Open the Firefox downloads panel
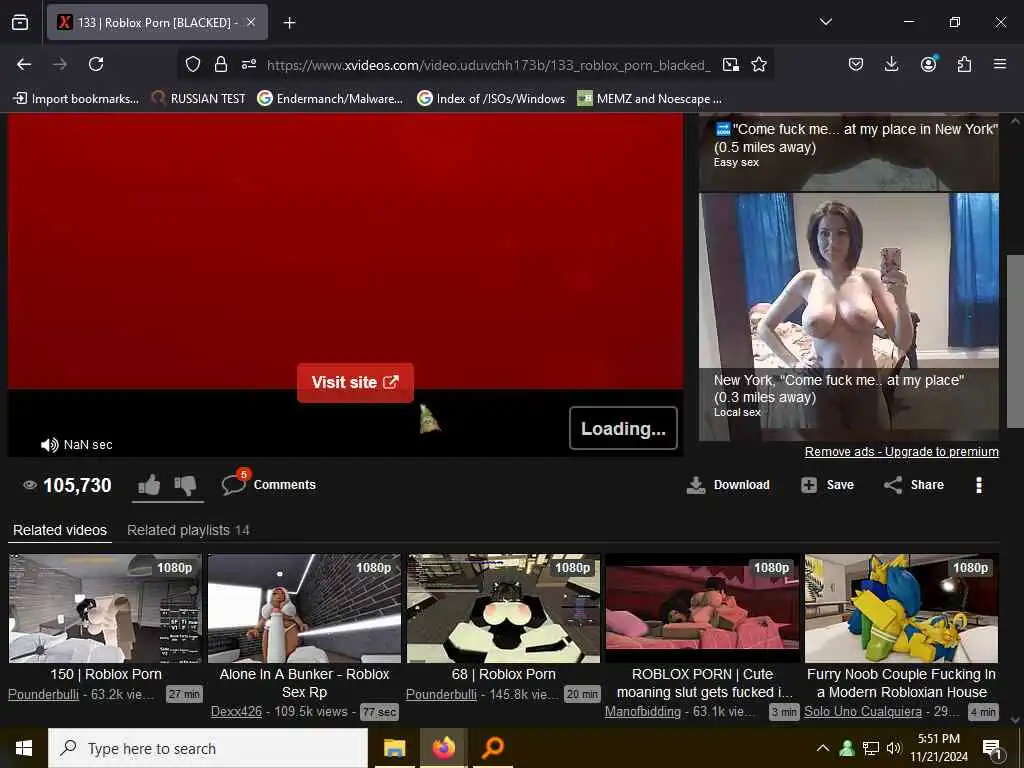1024x768 pixels. click(x=891, y=64)
